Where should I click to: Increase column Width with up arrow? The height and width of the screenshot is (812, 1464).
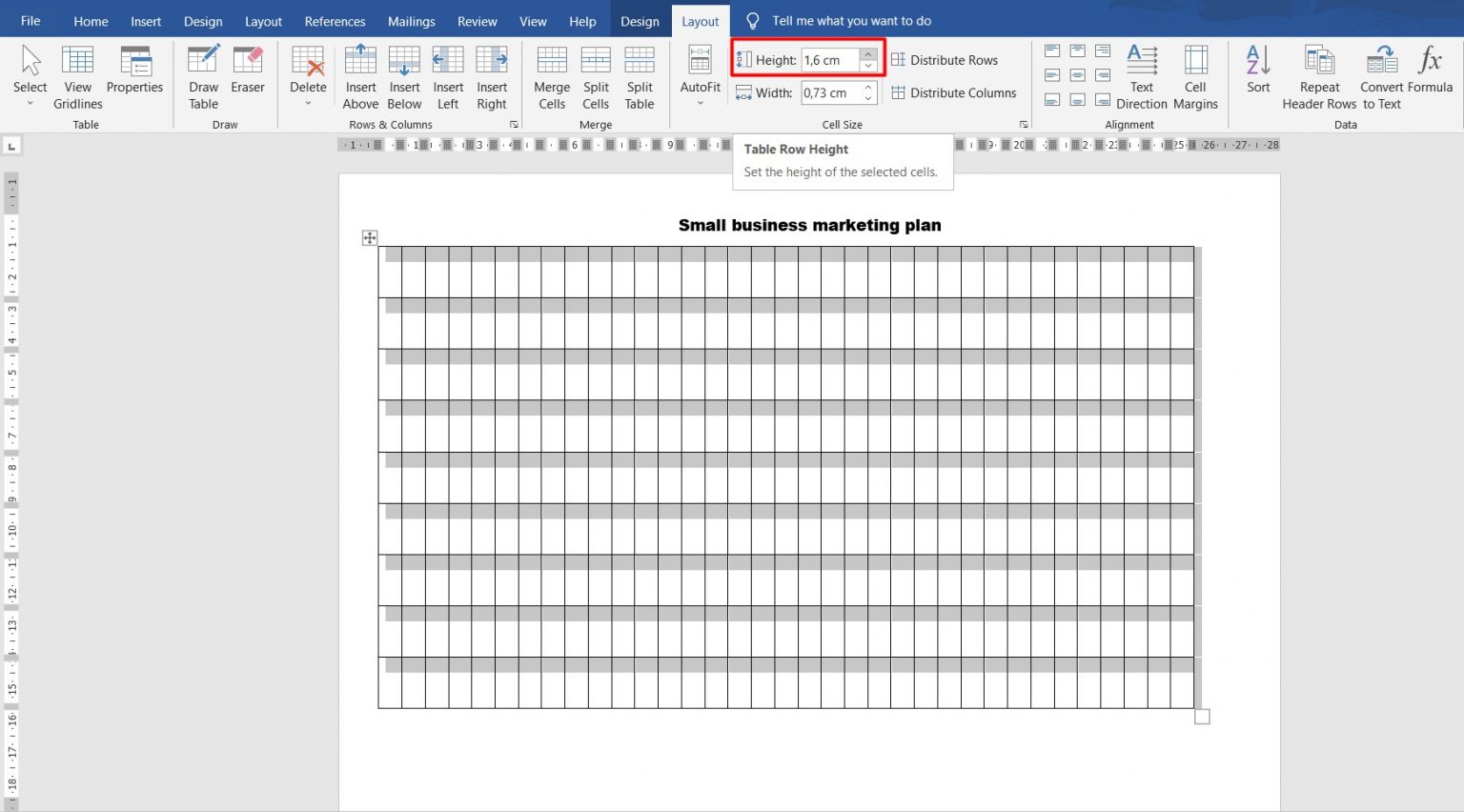(868, 88)
